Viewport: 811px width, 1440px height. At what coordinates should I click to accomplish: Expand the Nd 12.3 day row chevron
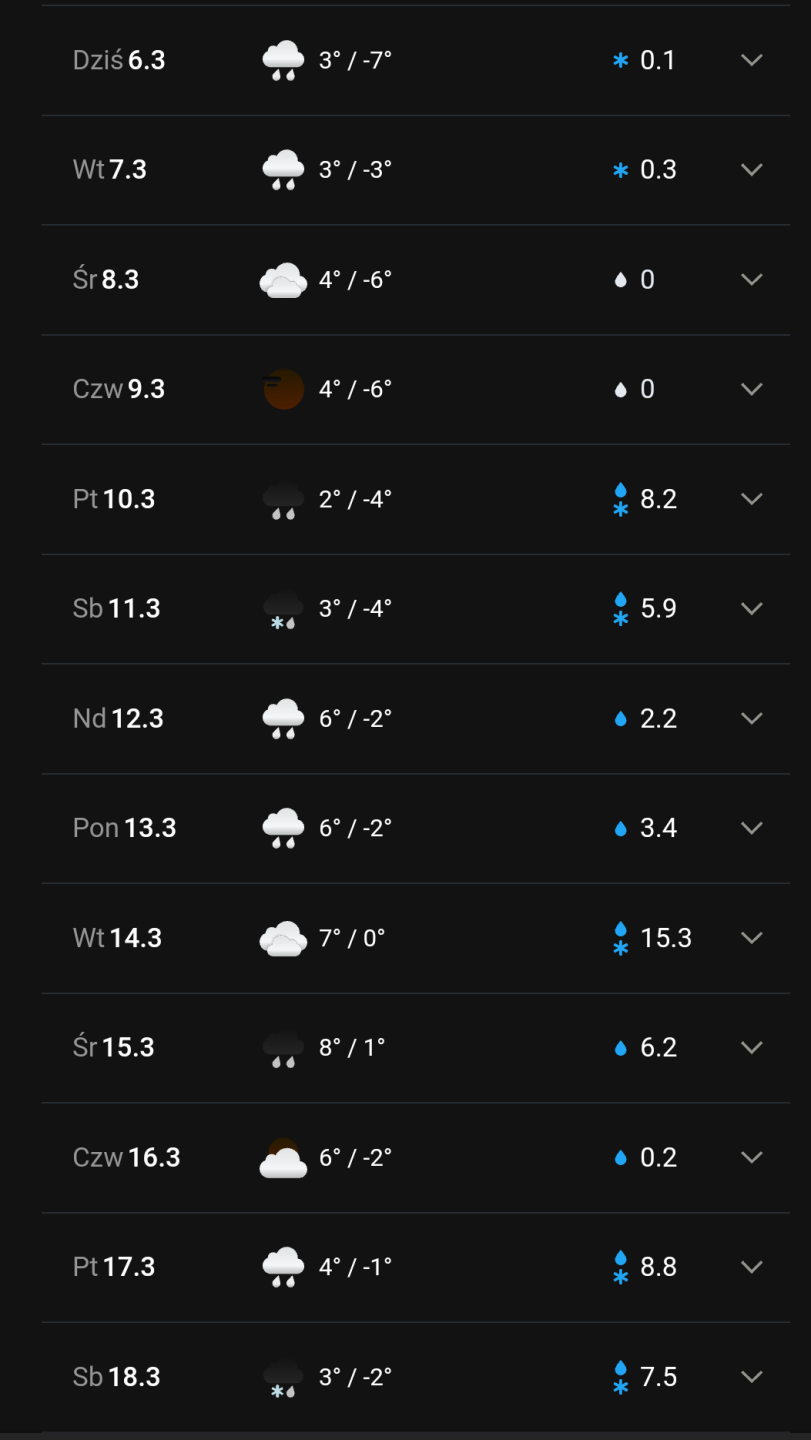tap(752, 718)
